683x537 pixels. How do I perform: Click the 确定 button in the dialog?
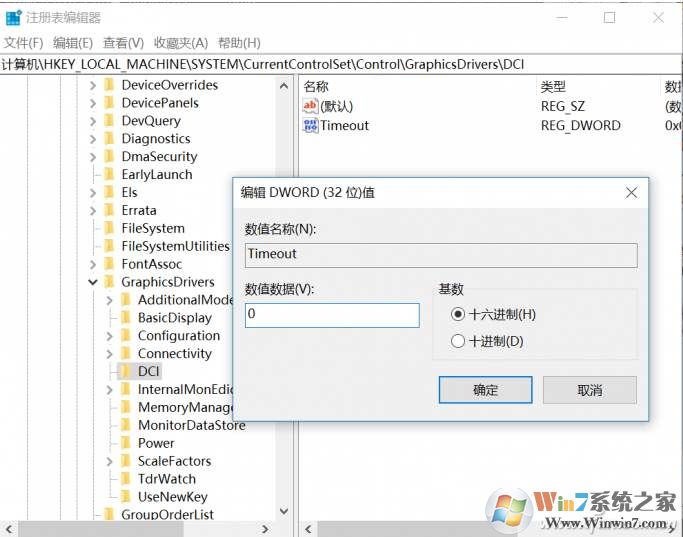(x=485, y=390)
